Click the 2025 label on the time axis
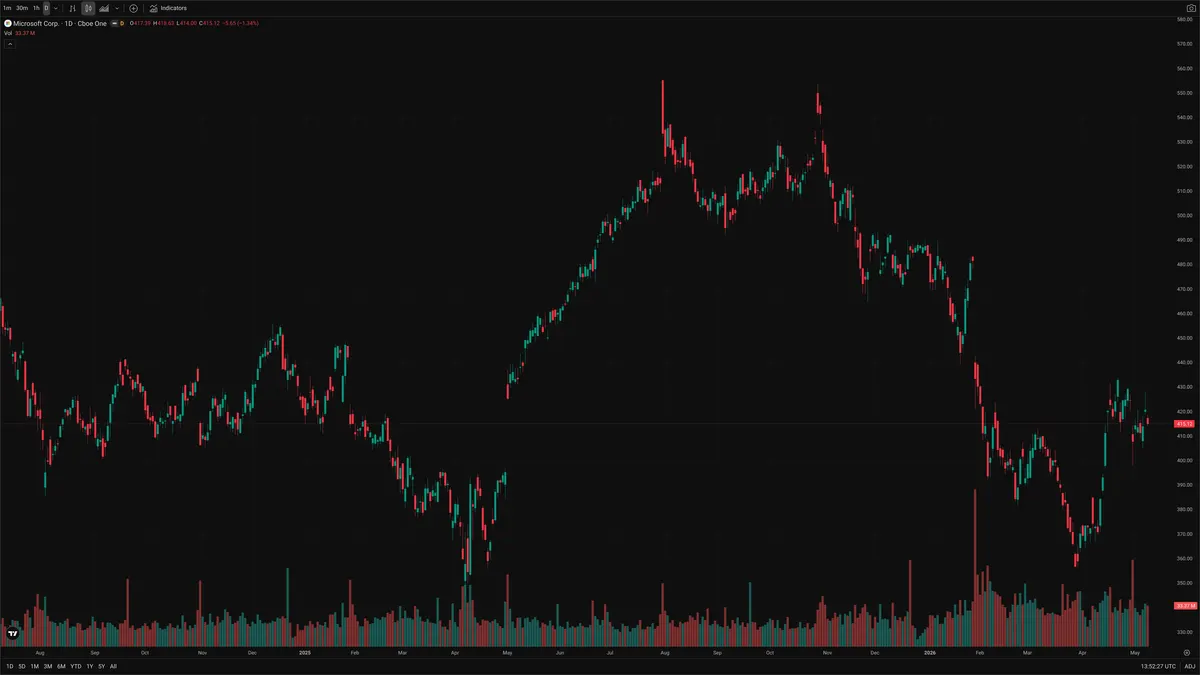The width and height of the screenshot is (1200, 675). pyautogui.click(x=306, y=652)
